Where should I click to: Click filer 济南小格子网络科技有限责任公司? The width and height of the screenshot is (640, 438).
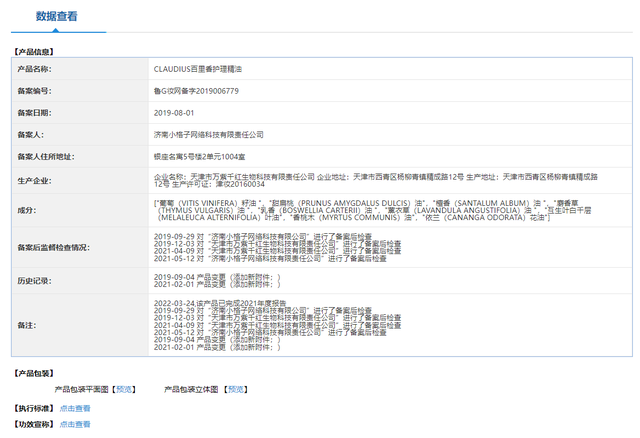click(x=209, y=134)
